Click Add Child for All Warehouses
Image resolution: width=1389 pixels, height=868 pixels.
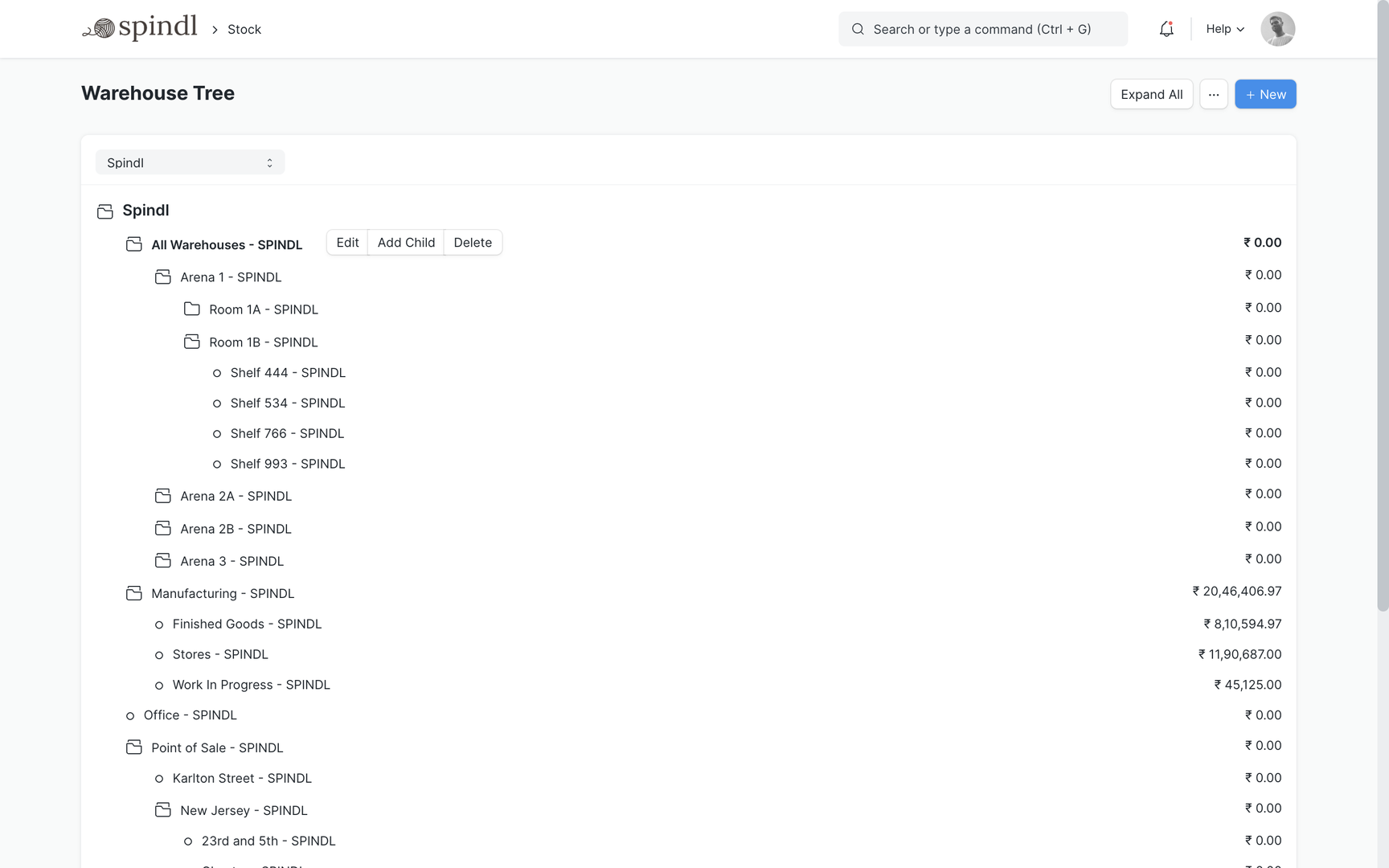[406, 243]
